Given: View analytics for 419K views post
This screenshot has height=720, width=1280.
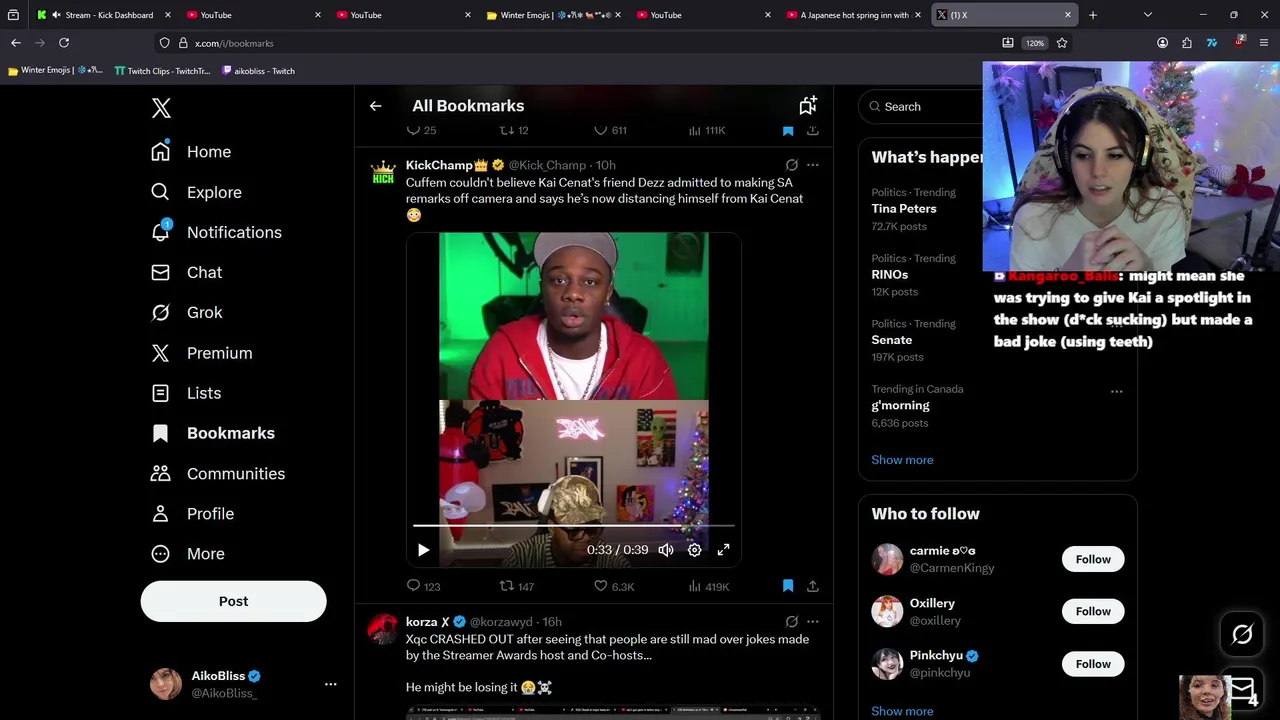Looking at the screenshot, I should tap(708, 586).
